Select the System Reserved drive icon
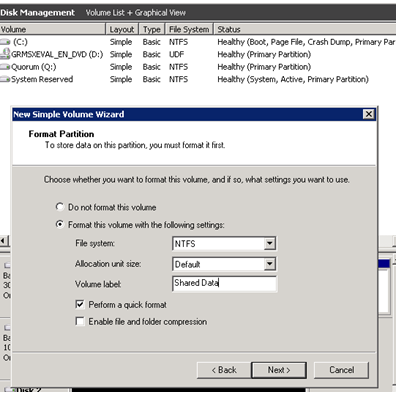Image resolution: width=401 pixels, height=394 pixels. click(x=5, y=79)
